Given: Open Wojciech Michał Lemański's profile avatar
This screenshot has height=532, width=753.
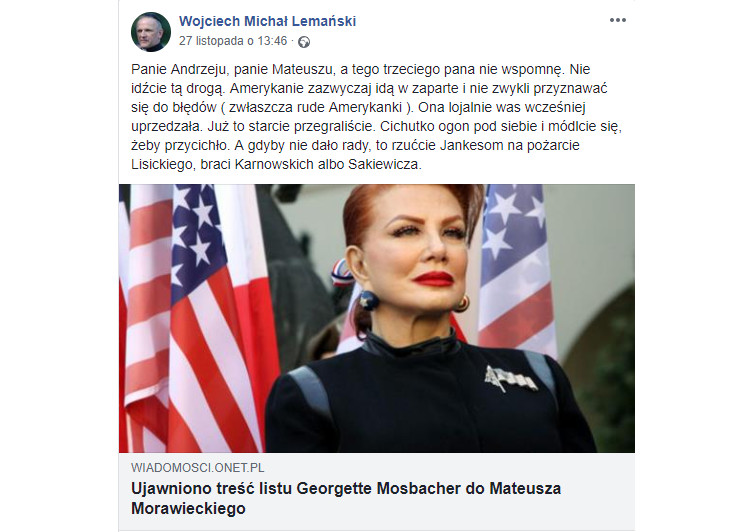Looking at the screenshot, I should pos(151,32).
